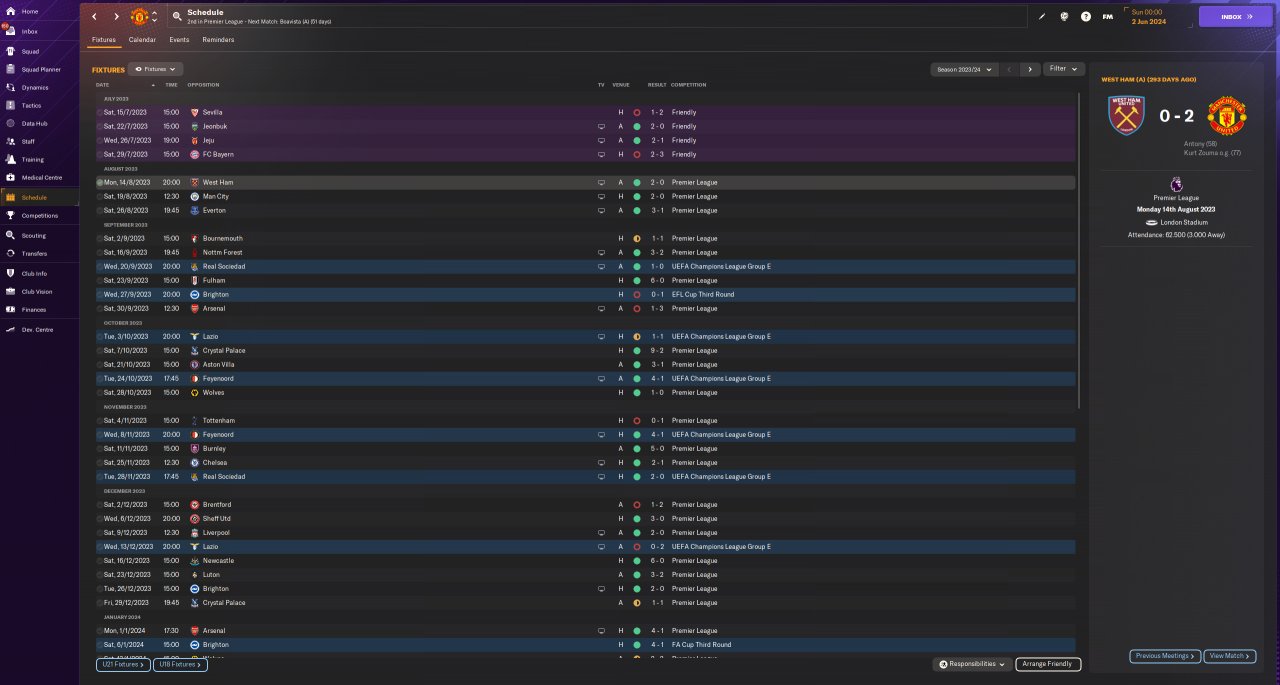
Task: Click the manager profile globe icon
Action: click(1064, 16)
